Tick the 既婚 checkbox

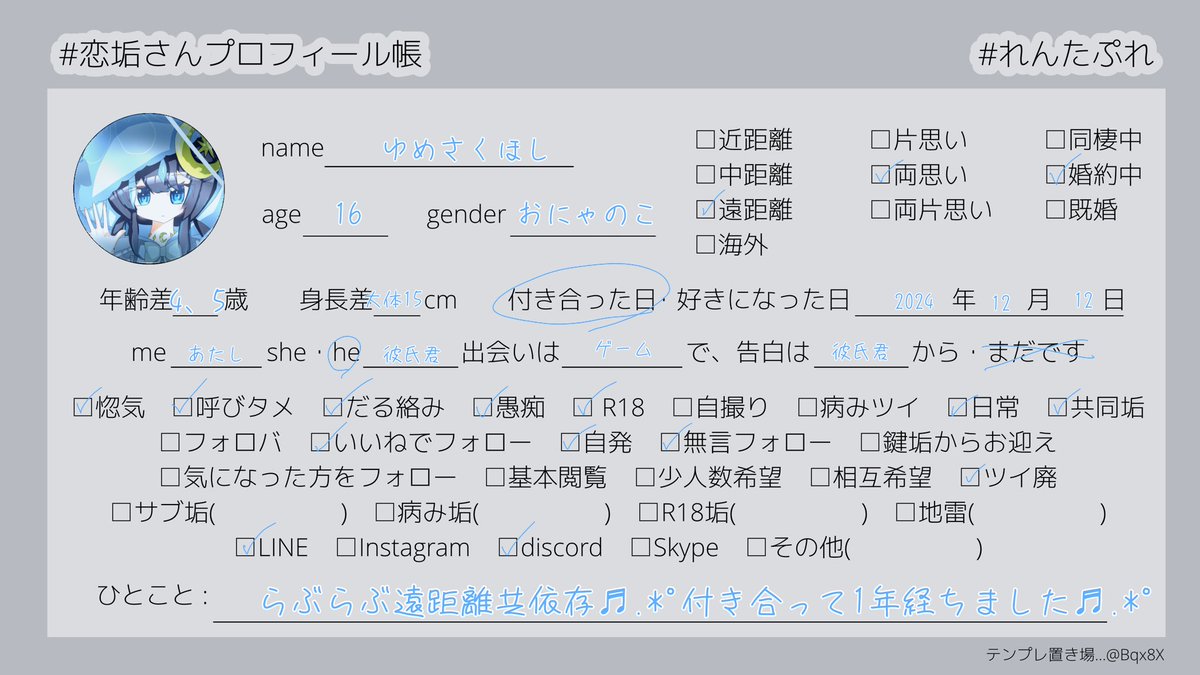[x=1056, y=210]
